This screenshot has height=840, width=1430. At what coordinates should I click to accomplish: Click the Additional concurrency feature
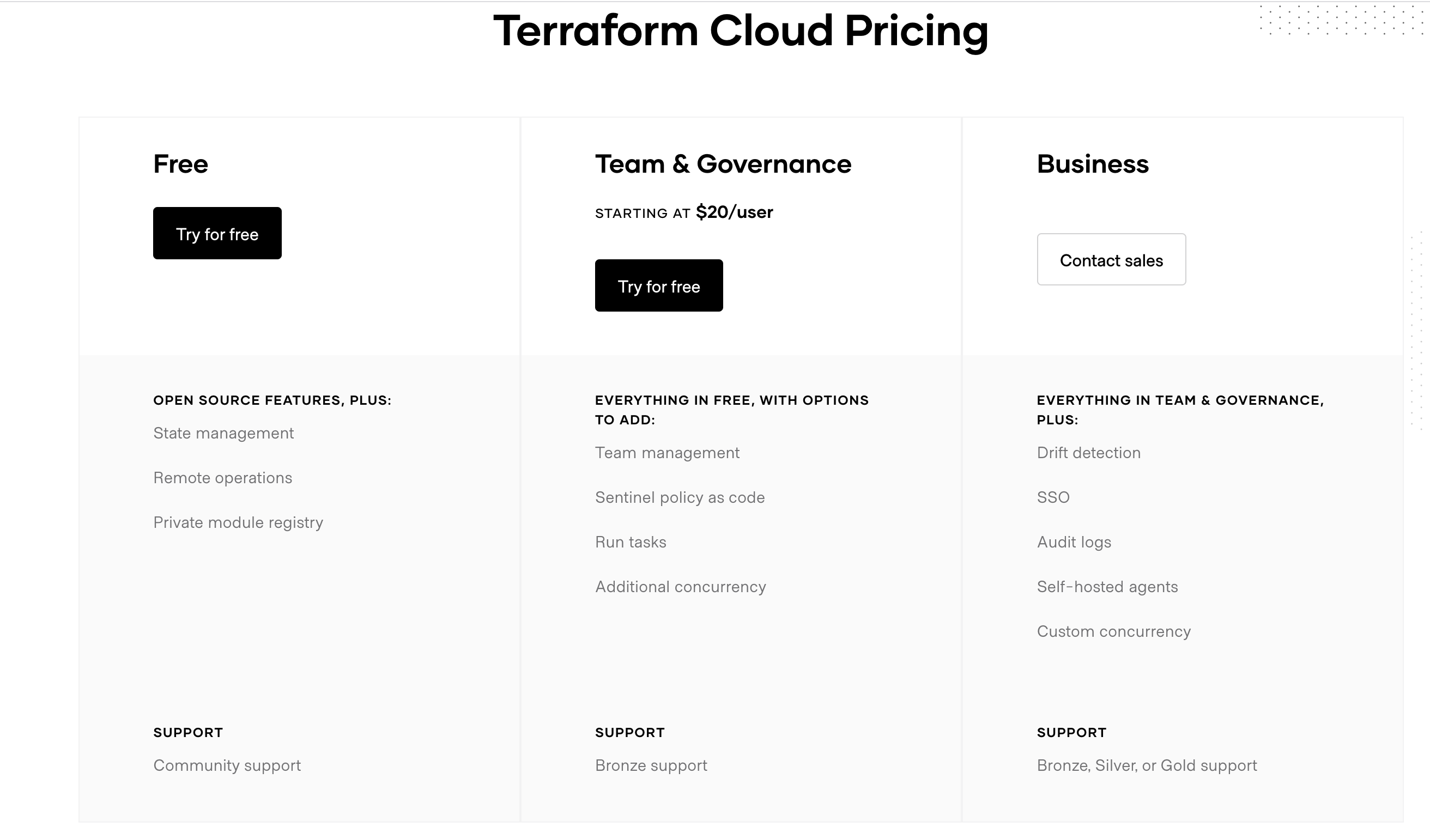click(680, 587)
